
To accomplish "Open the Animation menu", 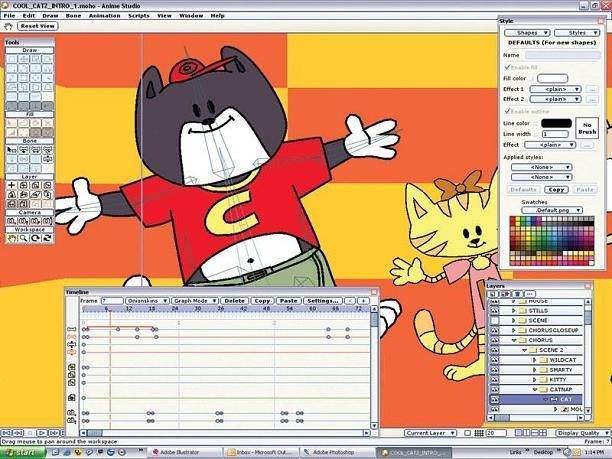I will 105,16.
